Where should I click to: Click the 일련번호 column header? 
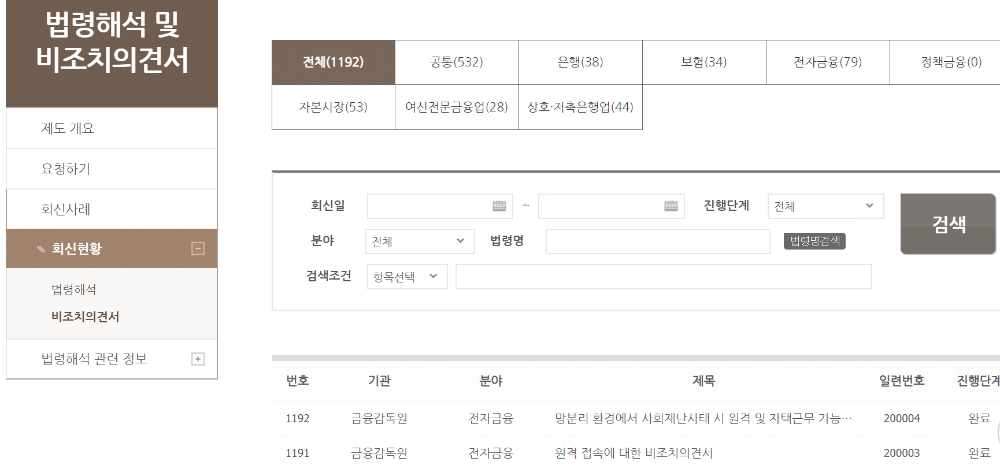click(x=902, y=381)
